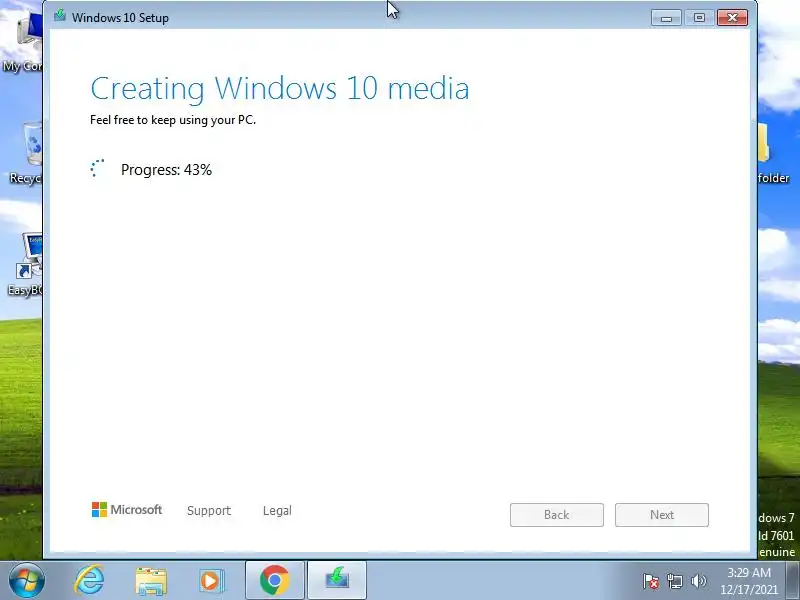Open the network tray icon
Image resolution: width=800 pixels, height=600 pixels.
674,581
